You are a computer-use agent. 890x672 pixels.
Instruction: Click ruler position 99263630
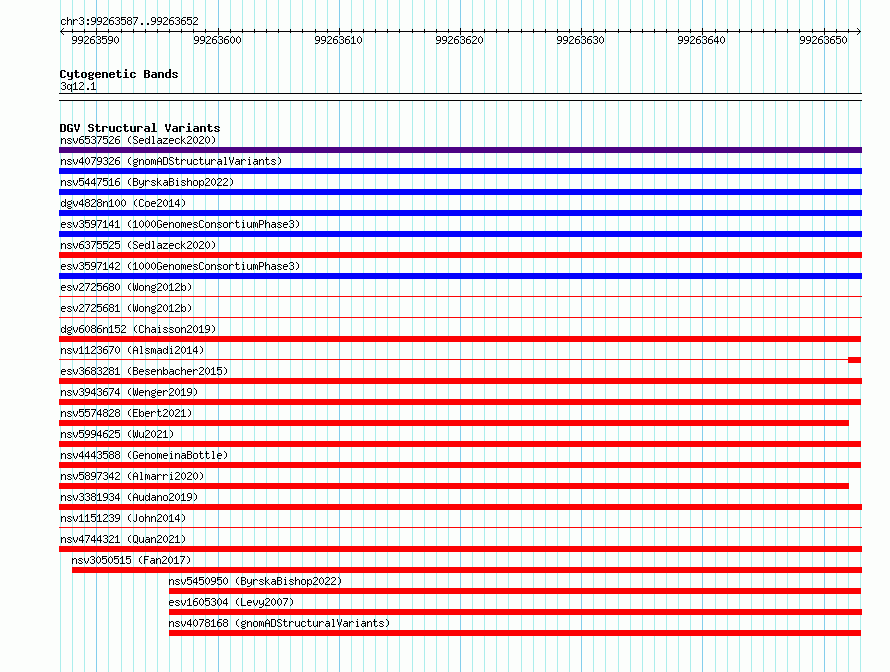point(581,40)
